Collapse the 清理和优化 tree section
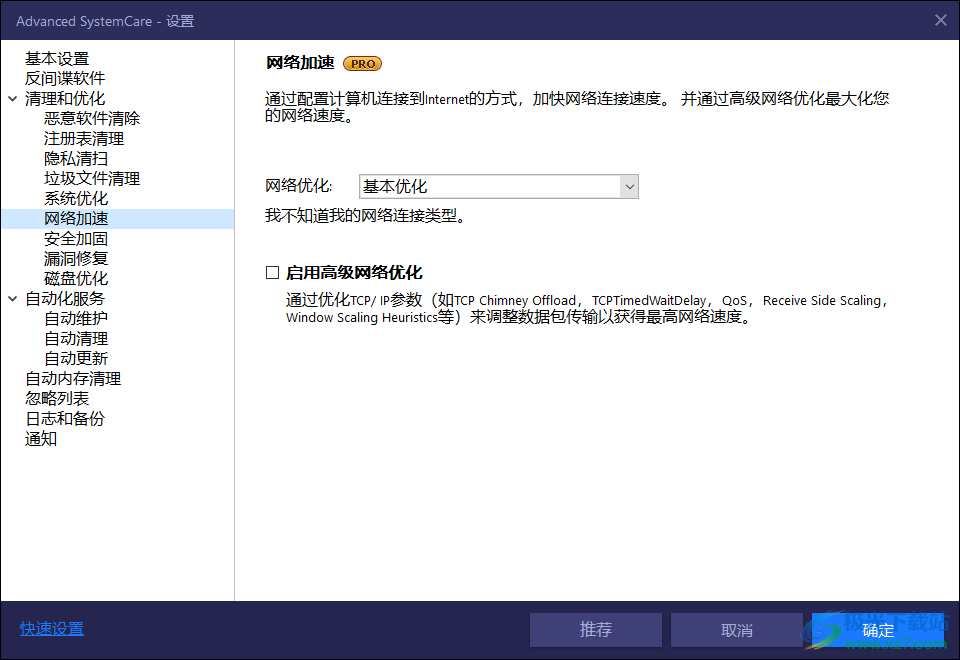Screen dimensions: 960x660 click(x=12, y=99)
